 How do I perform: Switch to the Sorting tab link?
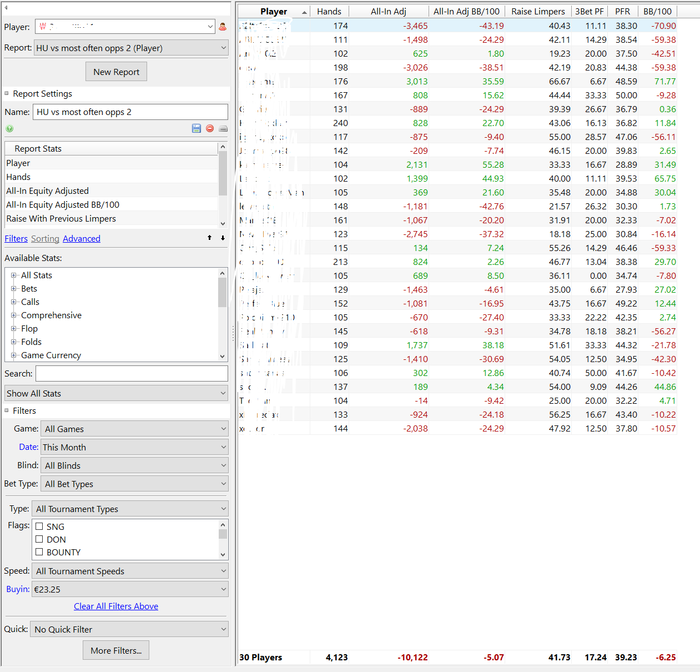[45, 239]
